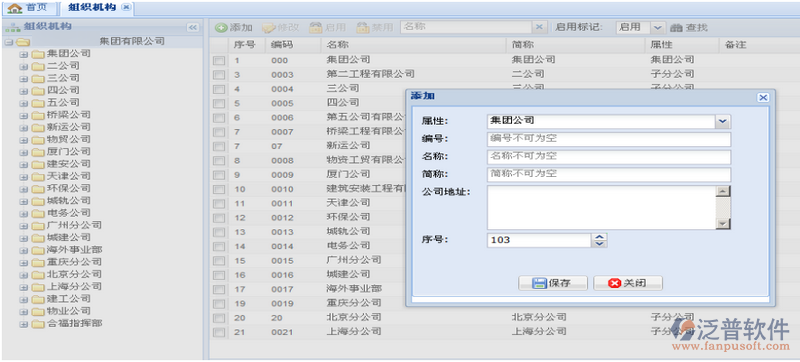Image resolution: width=800 pixels, height=362 pixels.
Task: Click the 查找 binoculars search icon
Action: (x=676, y=28)
